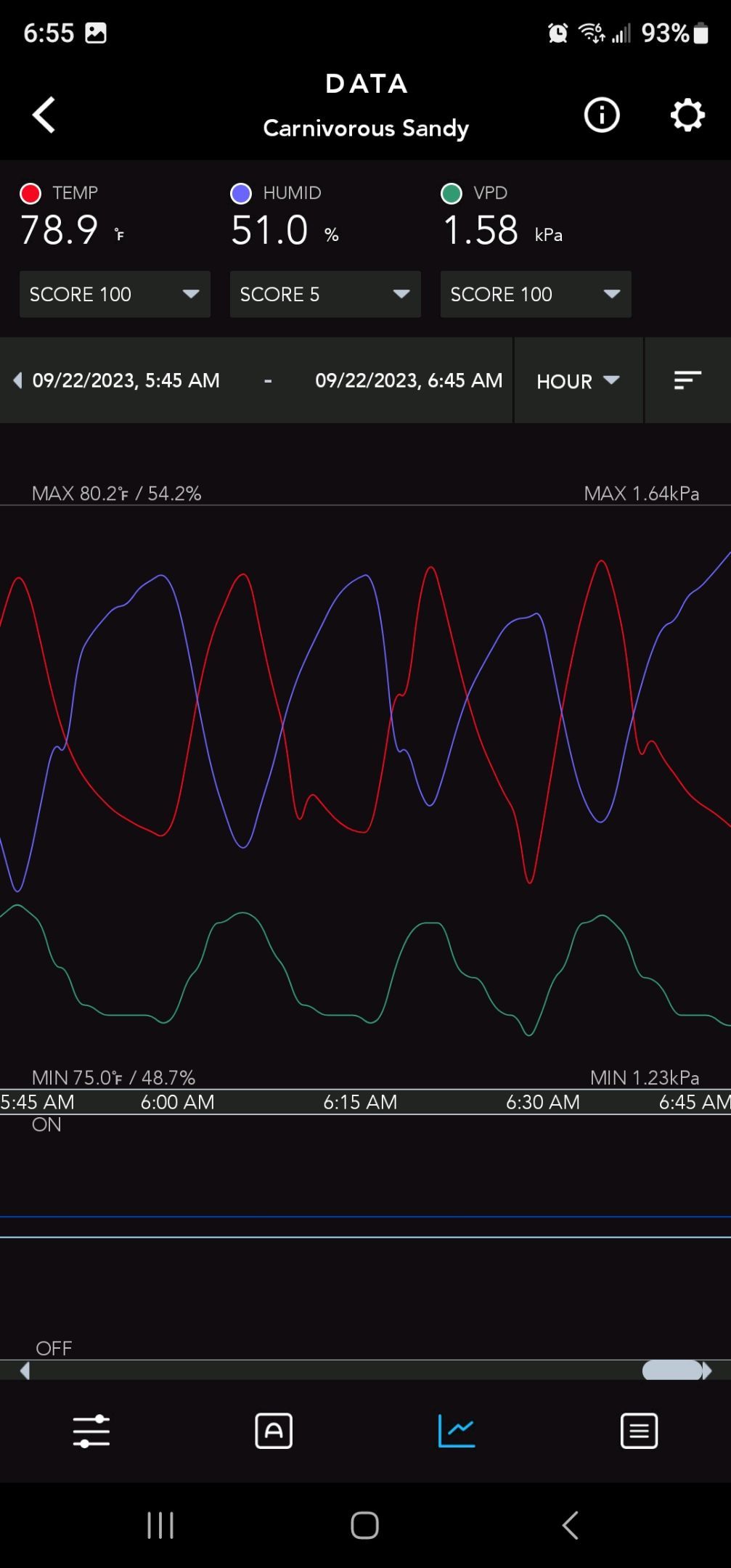Viewport: 731px width, 1568px height.
Task: Tap the MIN 1.23kPa label
Action: pyautogui.click(x=645, y=1077)
